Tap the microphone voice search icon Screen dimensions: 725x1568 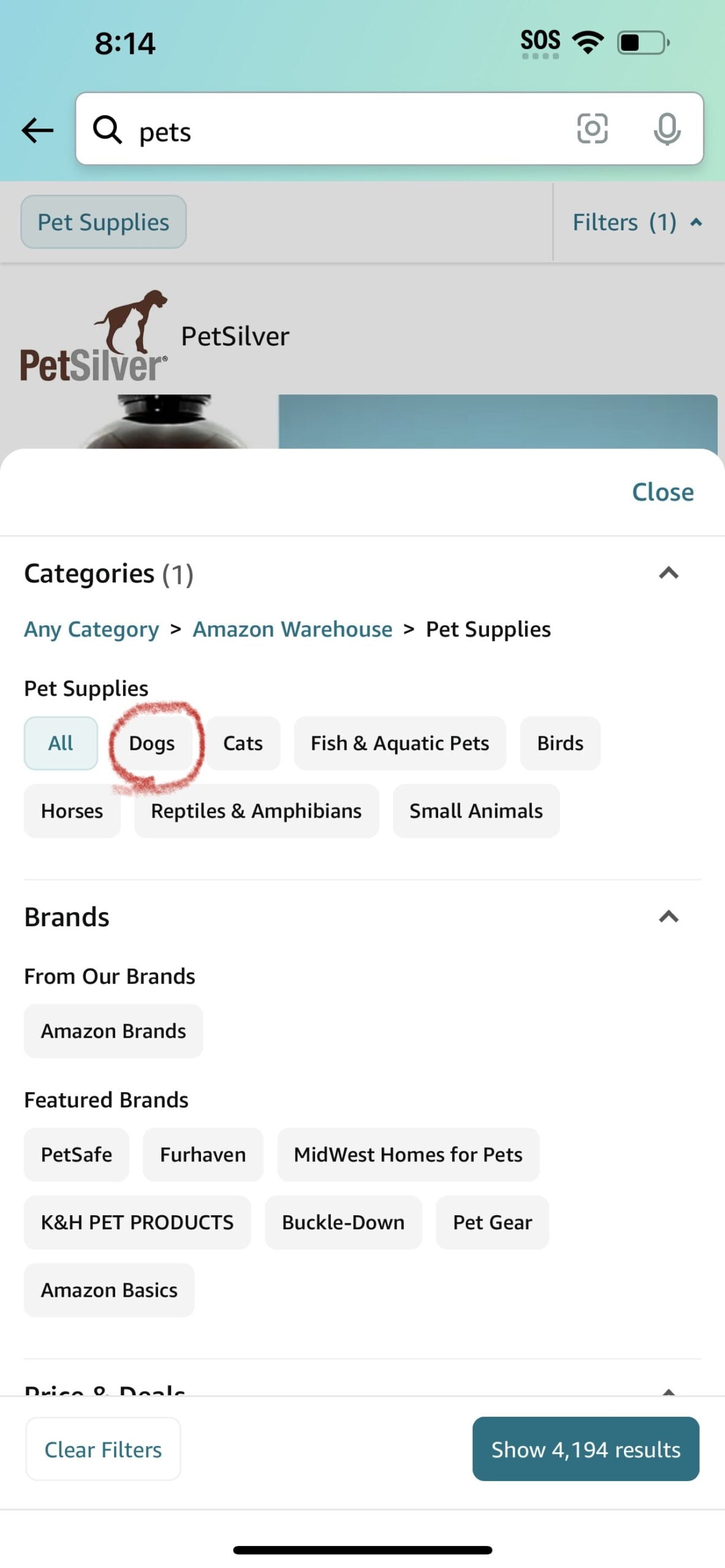(666, 129)
